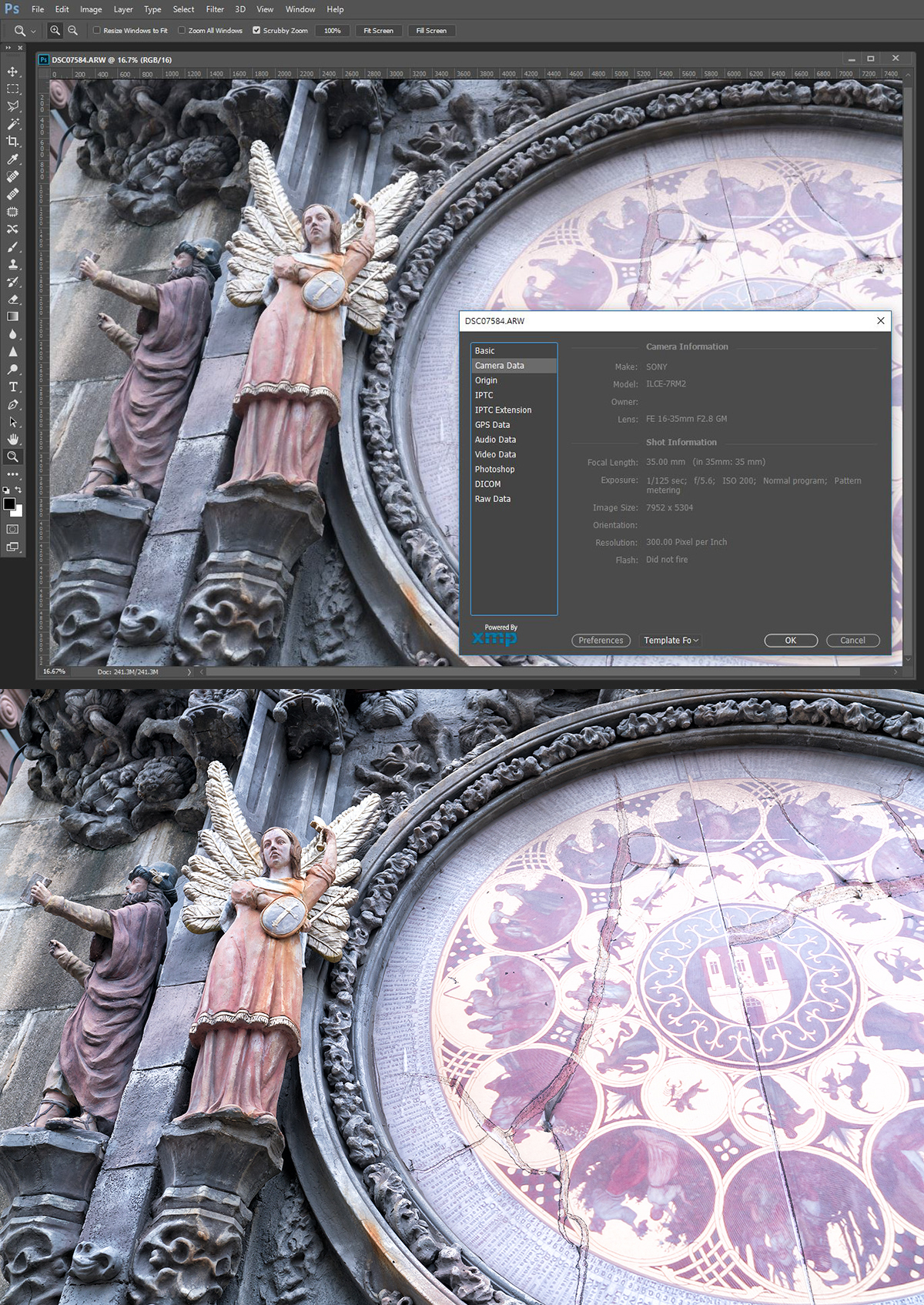Viewport: 924px width, 1305px height.
Task: Disable Scrubby Zoom checkbox
Action: click(256, 31)
